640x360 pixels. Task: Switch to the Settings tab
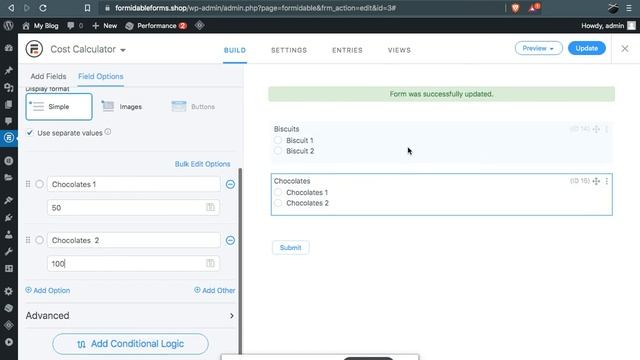tap(289, 50)
